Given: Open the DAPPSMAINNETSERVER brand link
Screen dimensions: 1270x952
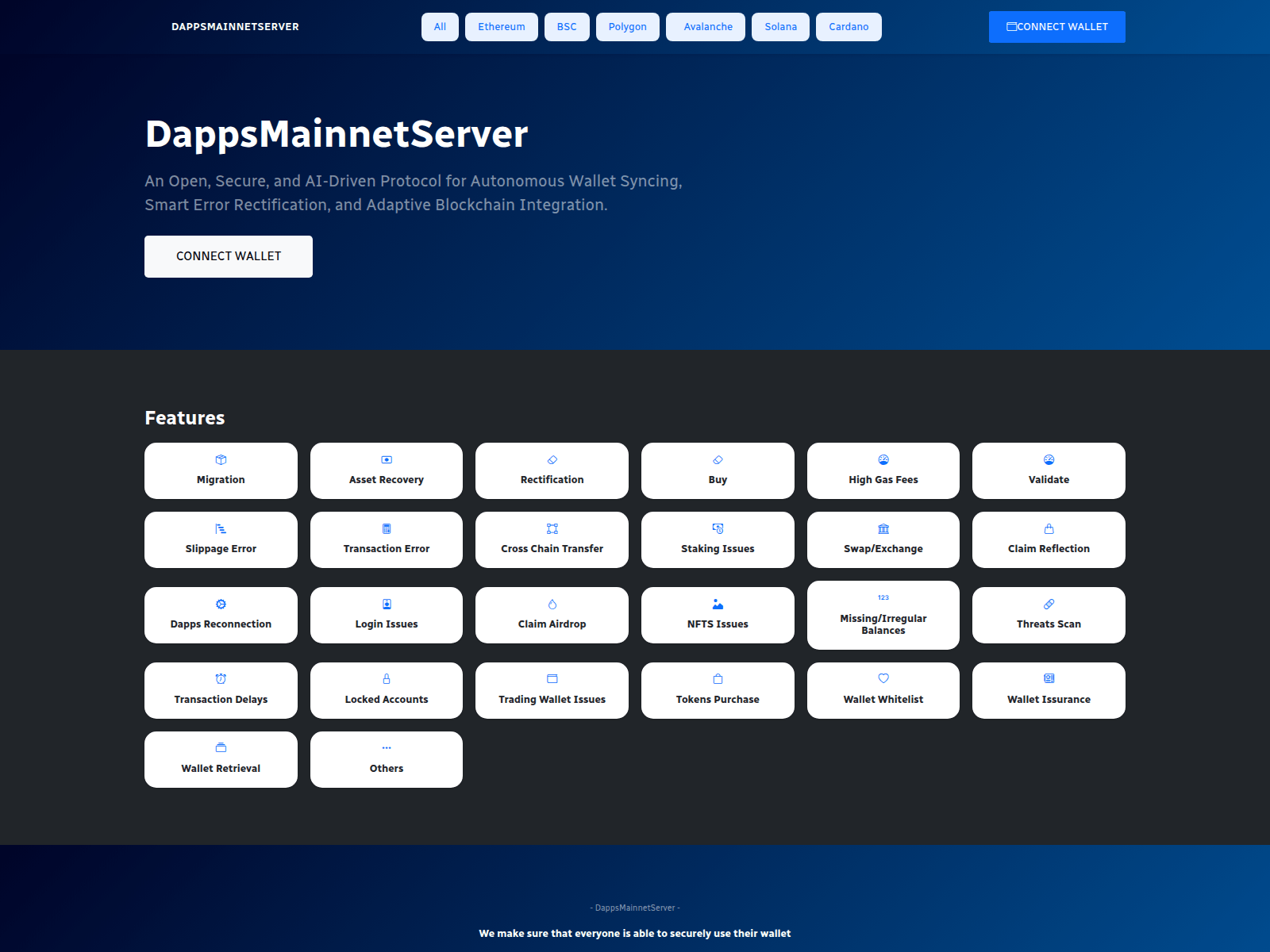Looking at the screenshot, I should point(235,27).
